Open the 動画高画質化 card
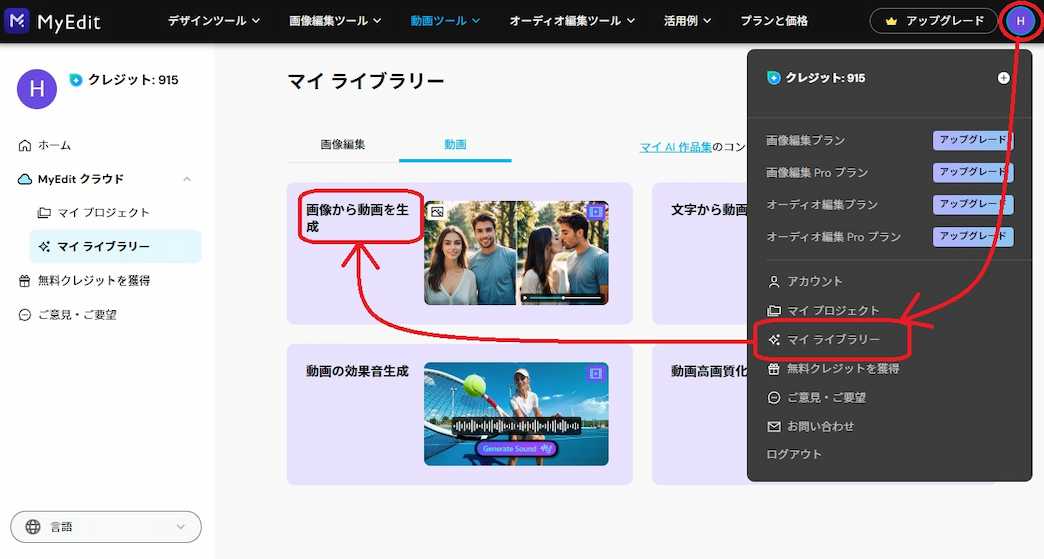Screen dimensions: 1044x559 700,415
